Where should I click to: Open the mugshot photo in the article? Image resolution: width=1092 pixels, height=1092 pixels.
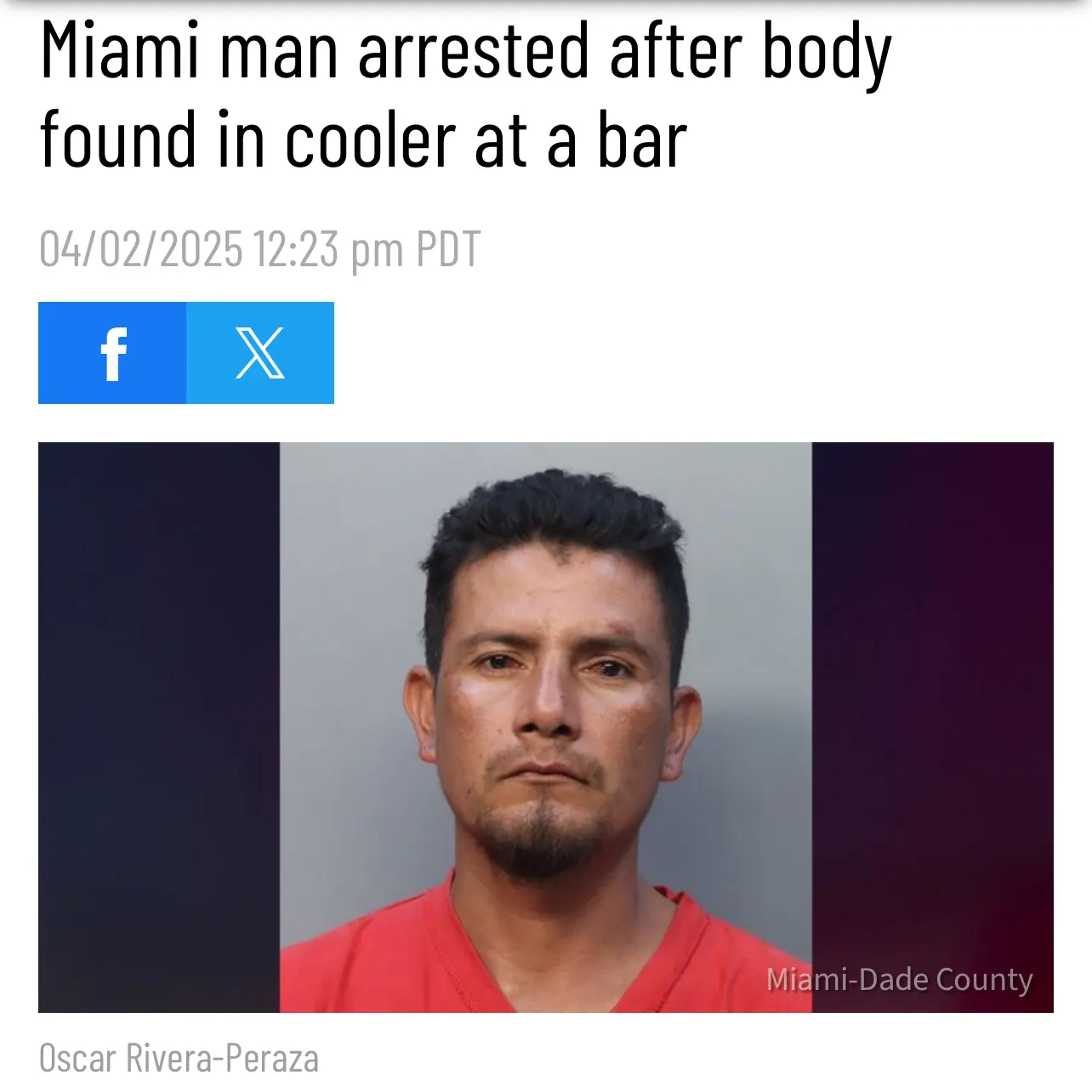[546, 727]
